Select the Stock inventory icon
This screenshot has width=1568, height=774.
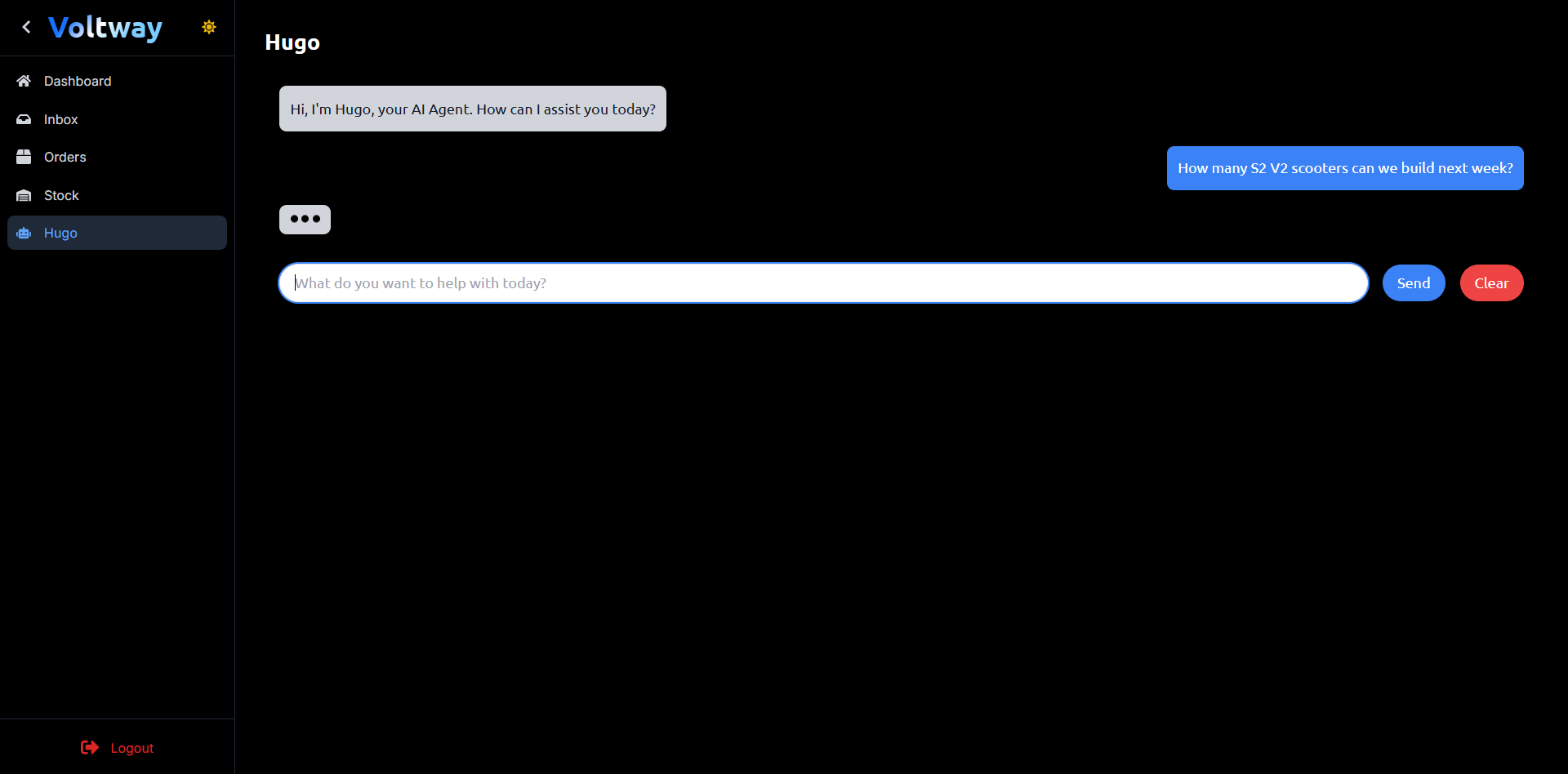pyautogui.click(x=23, y=195)
